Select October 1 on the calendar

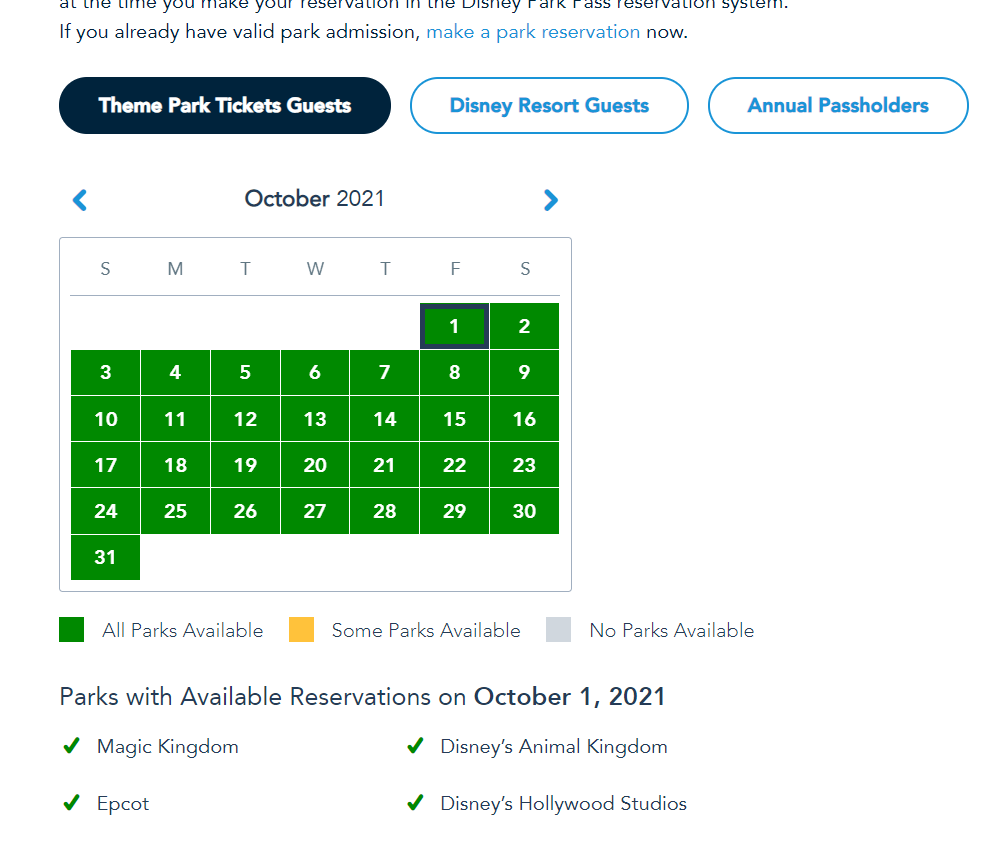454,326
